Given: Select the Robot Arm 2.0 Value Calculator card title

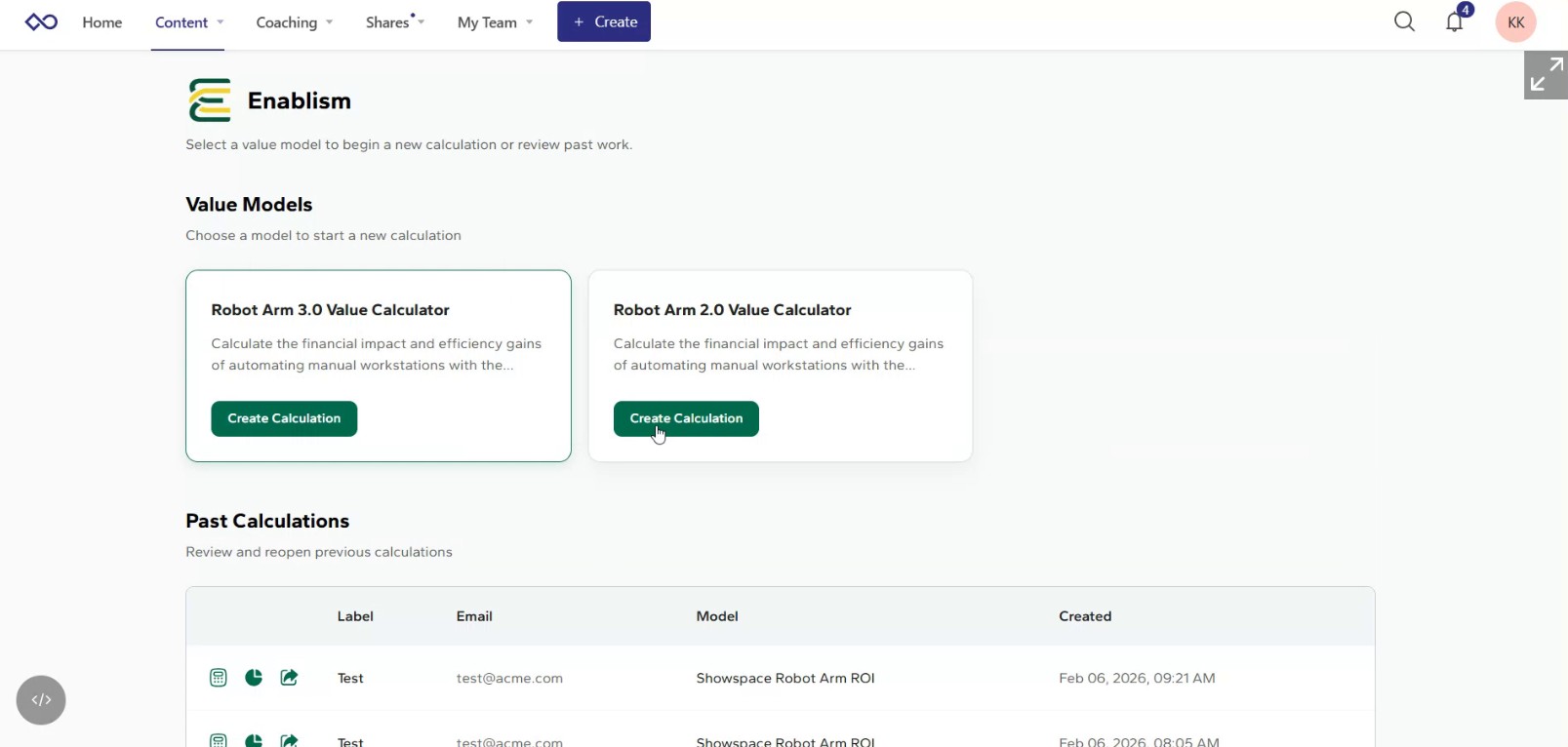Looking at the screenshot, I should pos(732,310).
